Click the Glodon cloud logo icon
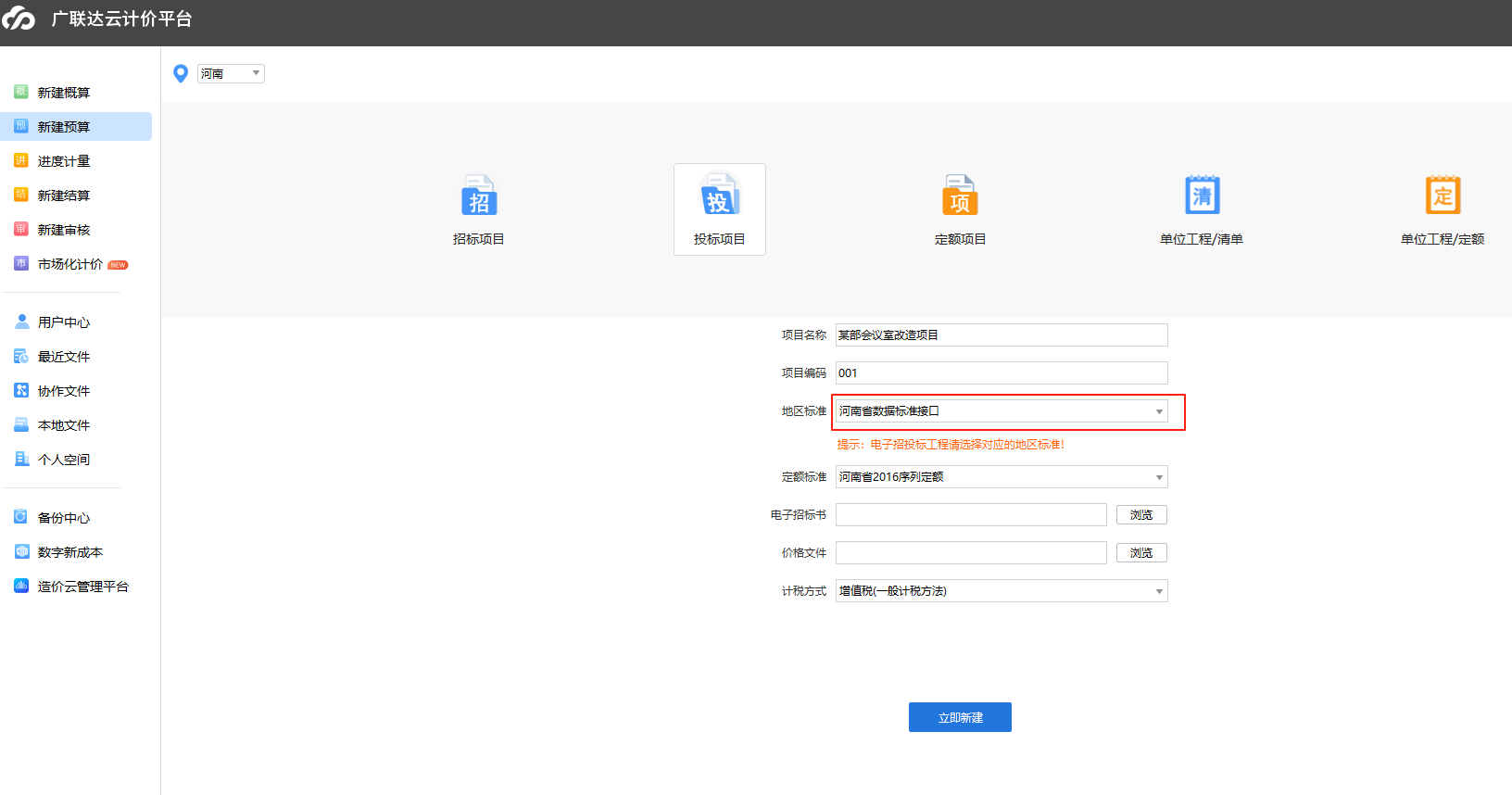The width and height of the screenshot is (1512, 795). pos(19,19)
